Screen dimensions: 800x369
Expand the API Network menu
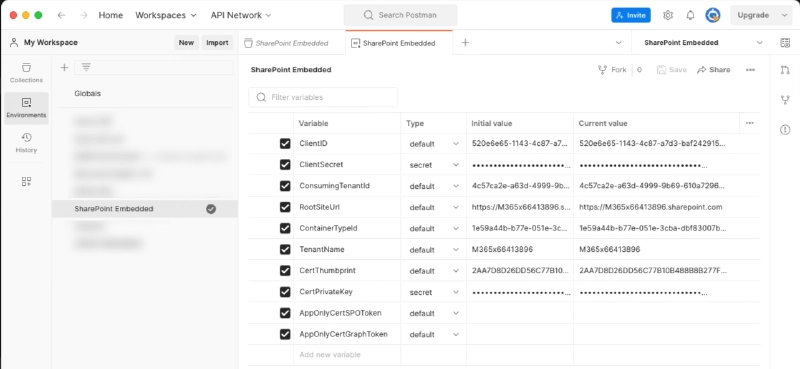coord(241,15)
